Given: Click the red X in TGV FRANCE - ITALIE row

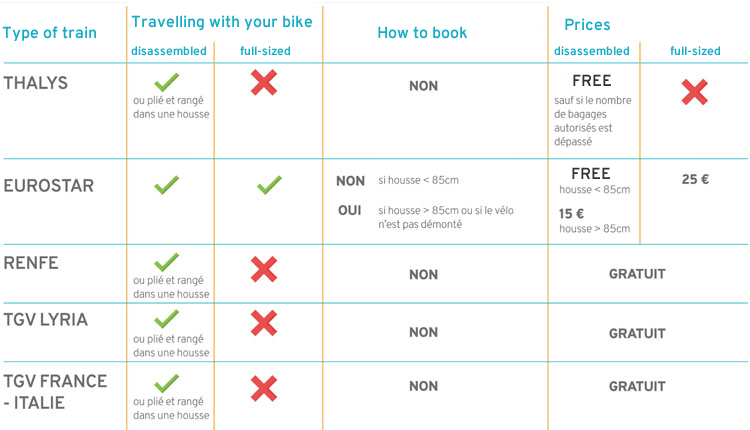Looking at the screenshot, I should pos(264,388).
